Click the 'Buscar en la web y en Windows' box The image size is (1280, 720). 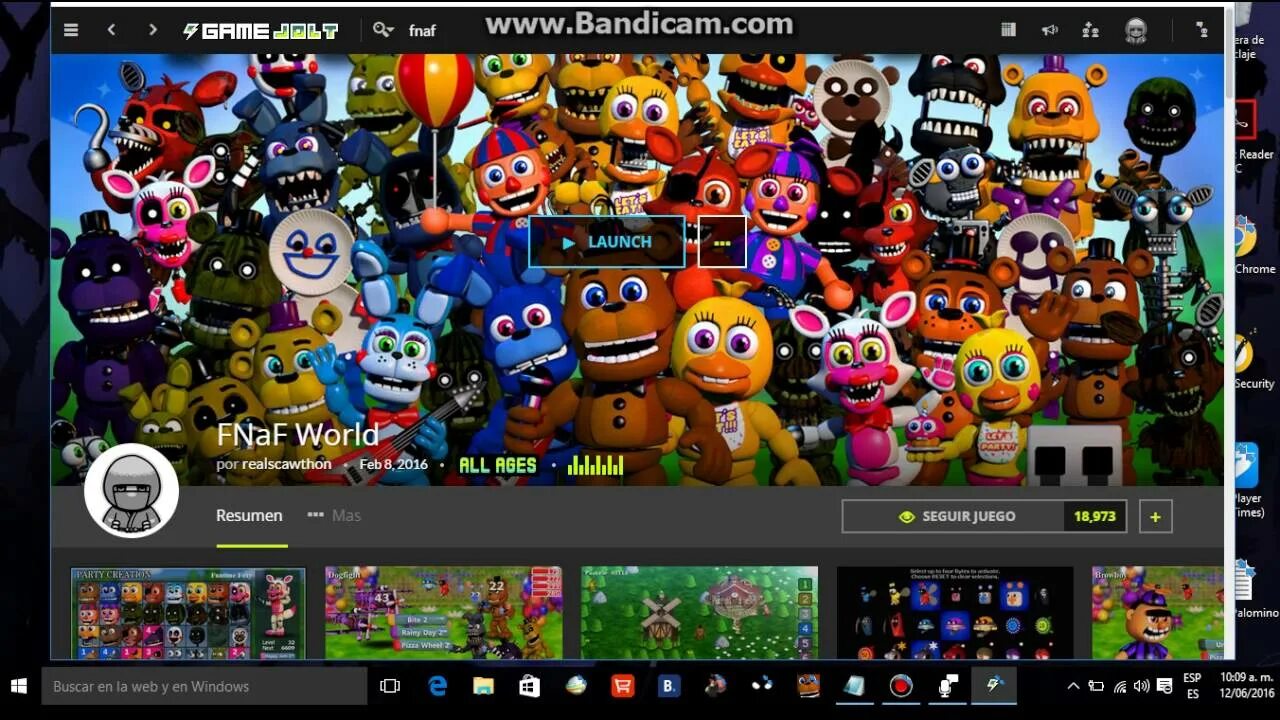pyautogui.click(x=204, y=686)
